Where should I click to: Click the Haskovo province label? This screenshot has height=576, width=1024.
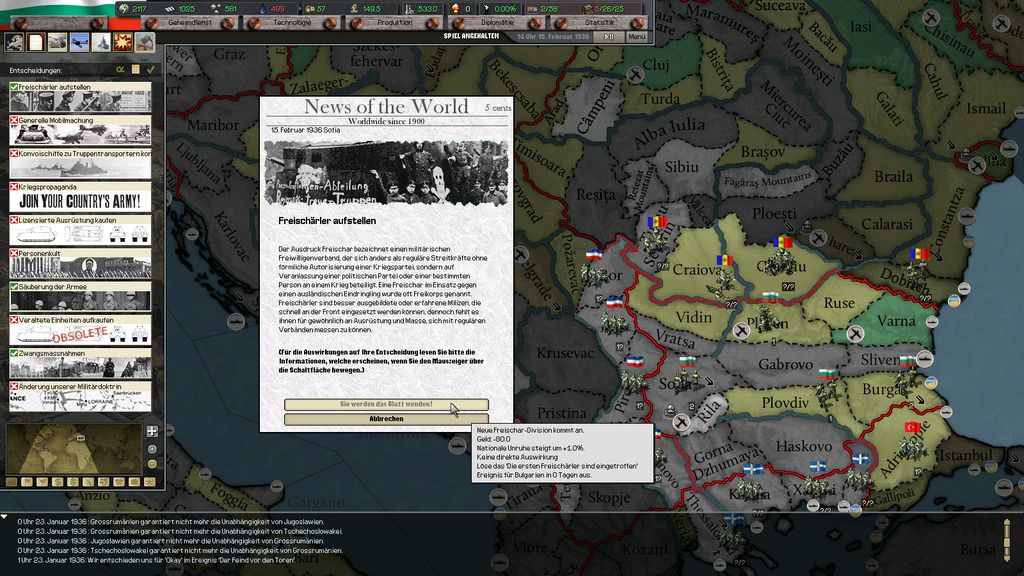click(x=804, y=447)
